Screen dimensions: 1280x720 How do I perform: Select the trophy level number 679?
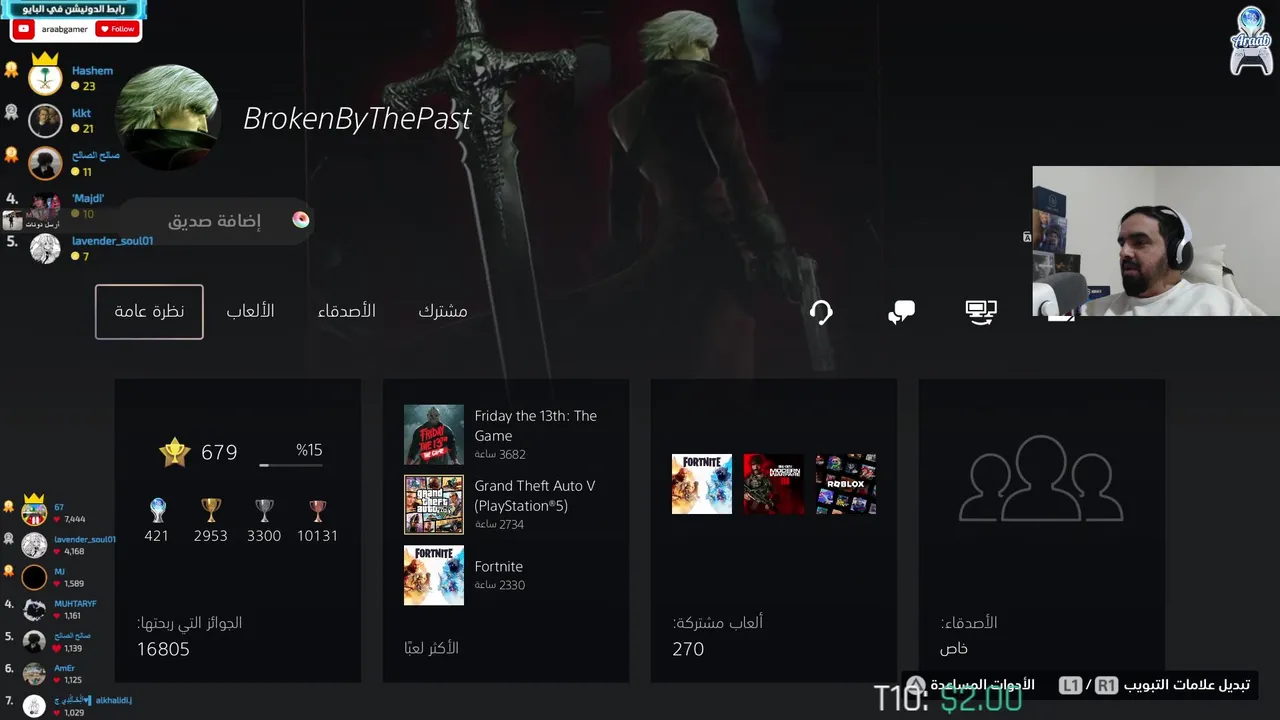pyautogui.click(x=219, y=453)
